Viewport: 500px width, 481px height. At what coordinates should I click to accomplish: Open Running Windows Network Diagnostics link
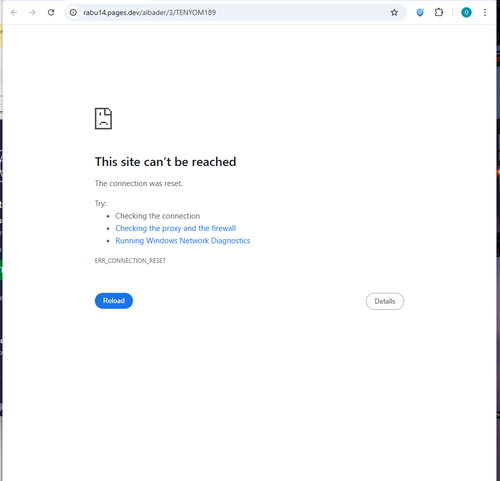[x=183, y=241]
